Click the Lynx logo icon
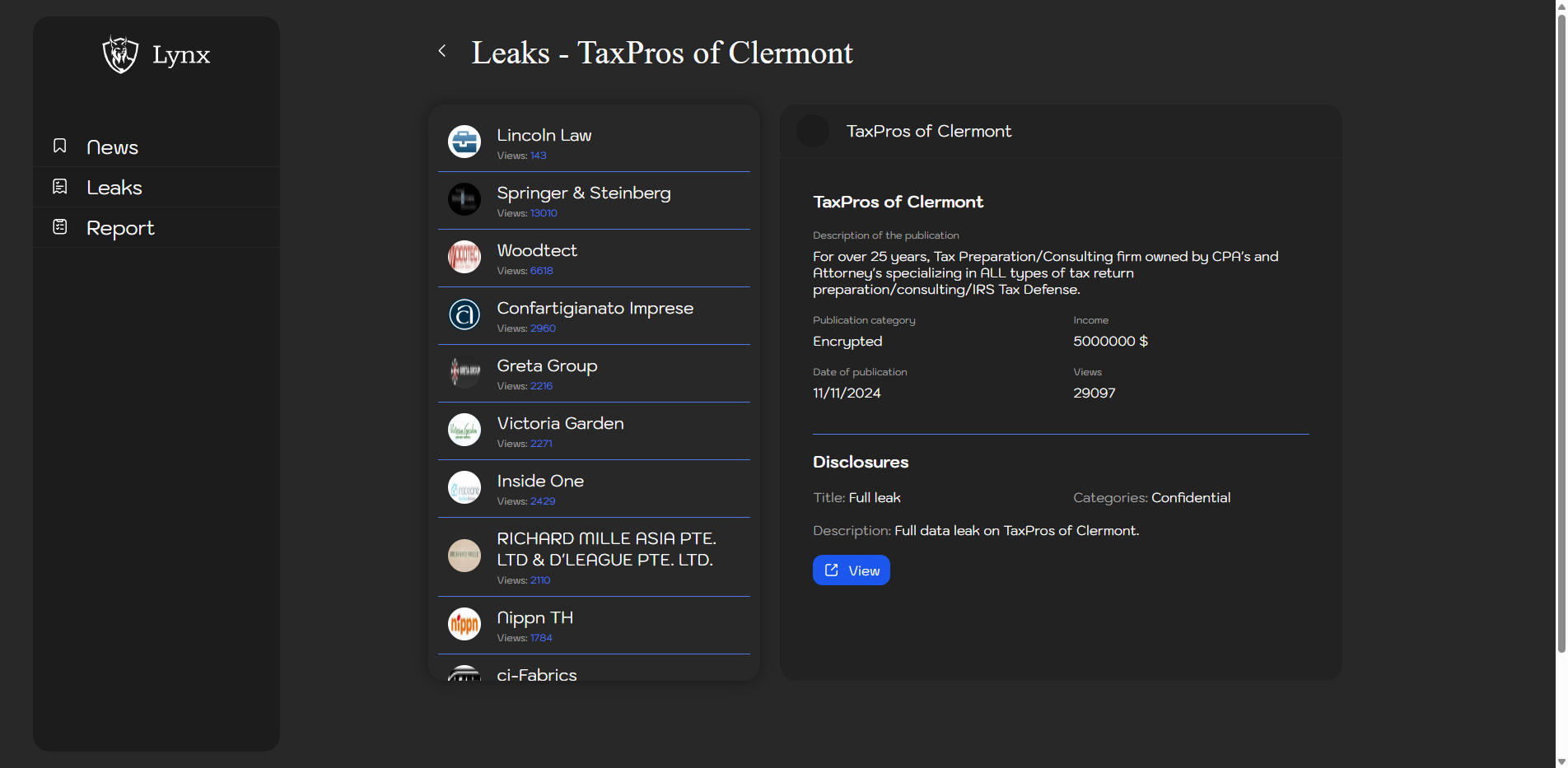 [120, 54]
